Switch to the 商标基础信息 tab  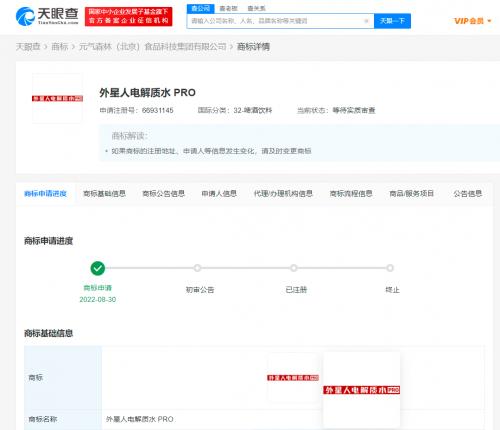104,194
